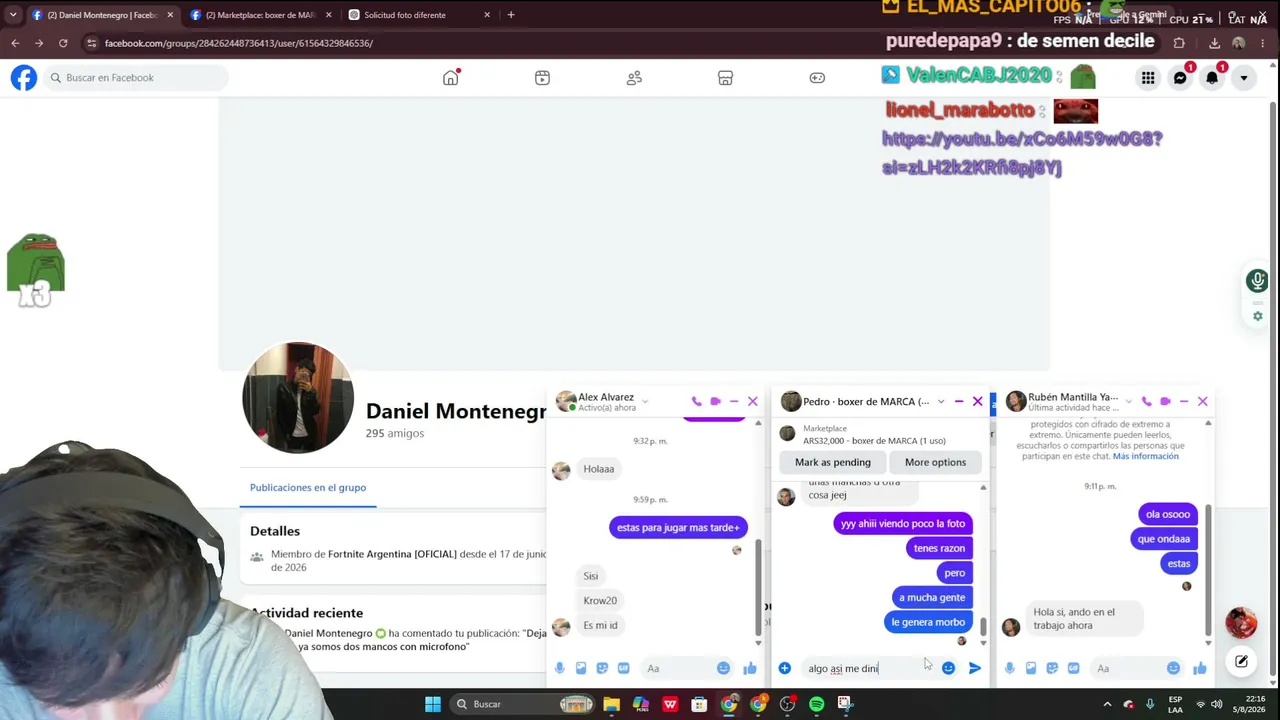This screenshot has height=720, width=1280.
Task: Open a new Chrome tab
Action: pyautogui.click(x=511, y=15)
